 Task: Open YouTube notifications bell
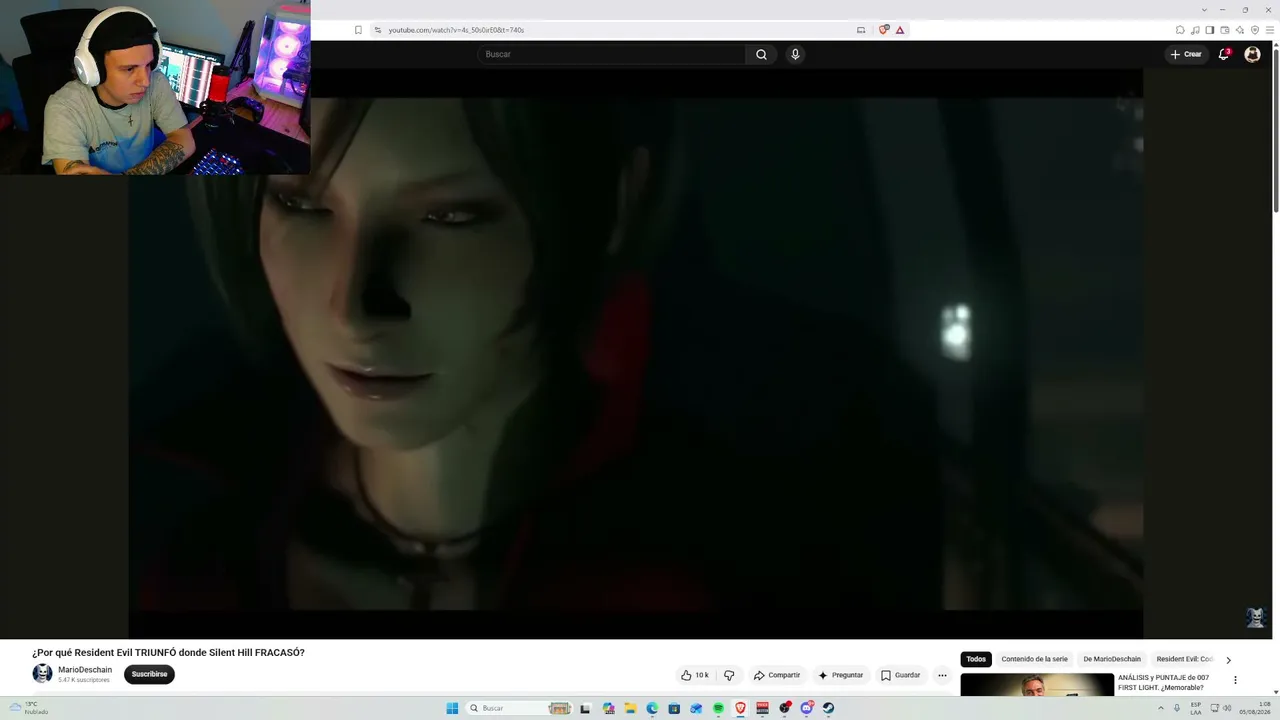pos(1223,54)
